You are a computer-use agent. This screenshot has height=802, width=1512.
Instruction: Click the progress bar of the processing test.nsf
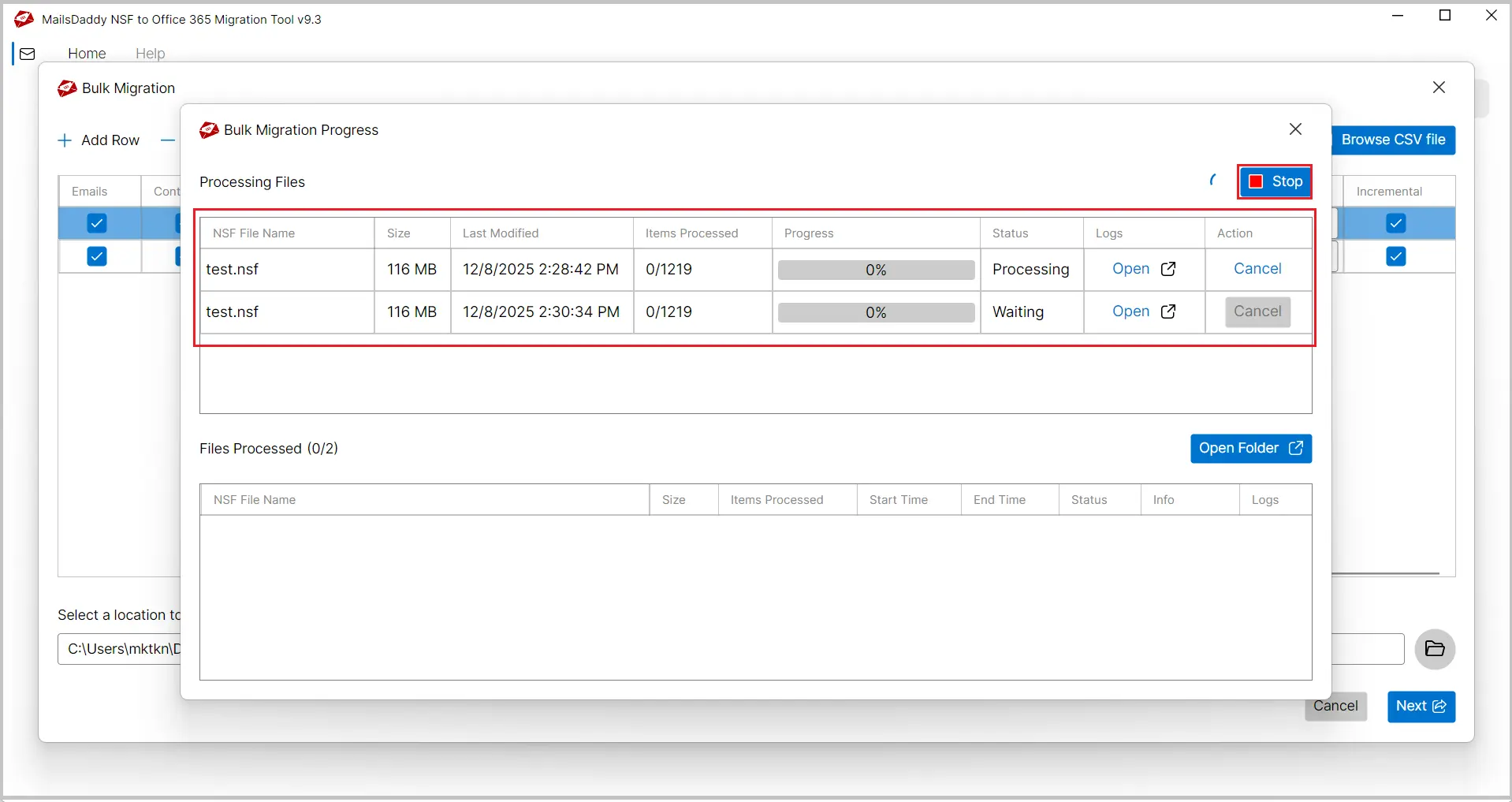click(876, 269)
